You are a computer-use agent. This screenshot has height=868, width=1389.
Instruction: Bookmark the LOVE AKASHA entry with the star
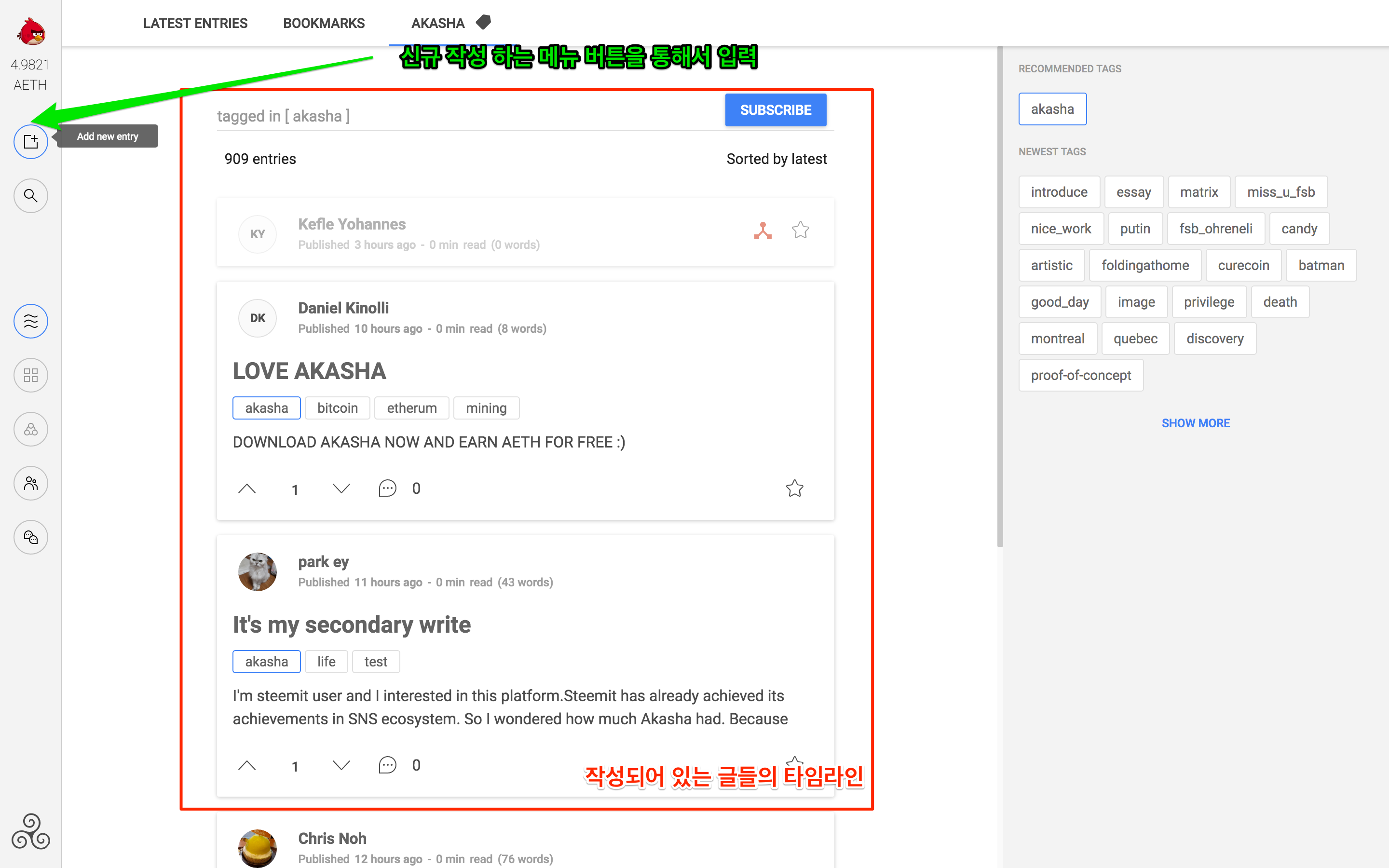[x=794, y=488]
